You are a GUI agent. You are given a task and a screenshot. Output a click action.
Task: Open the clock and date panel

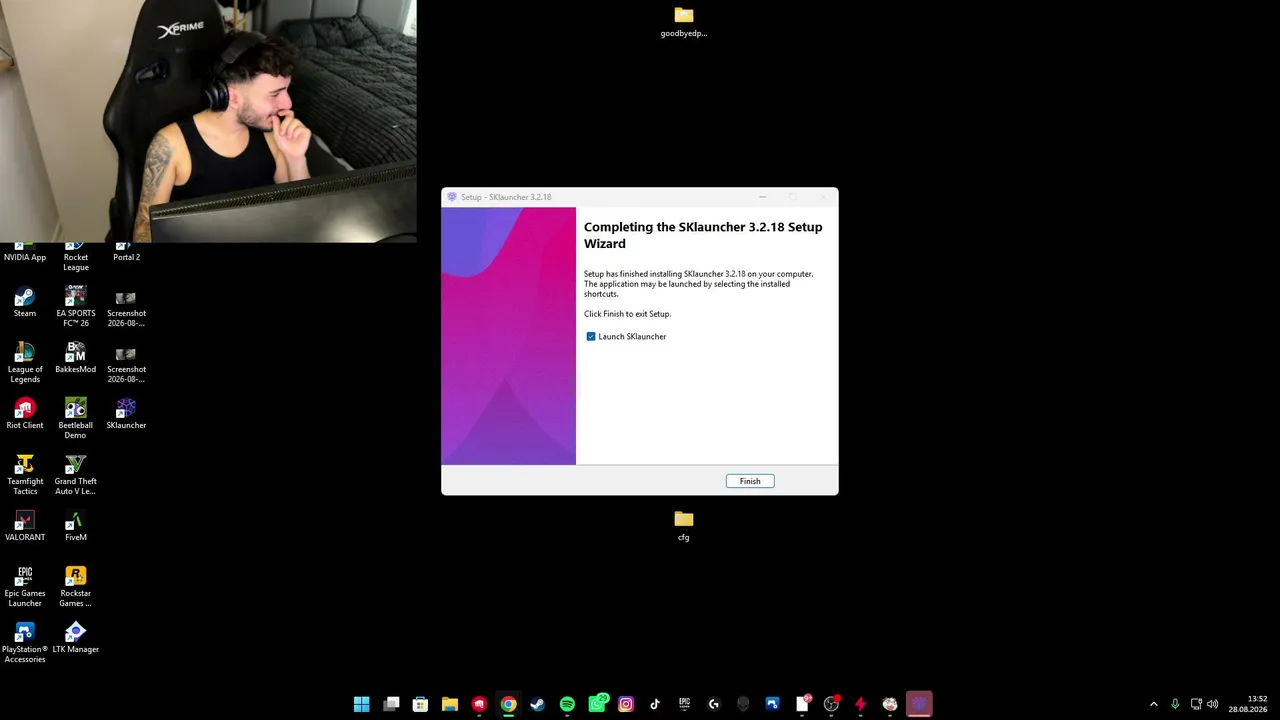click(x=1248, y=704)
